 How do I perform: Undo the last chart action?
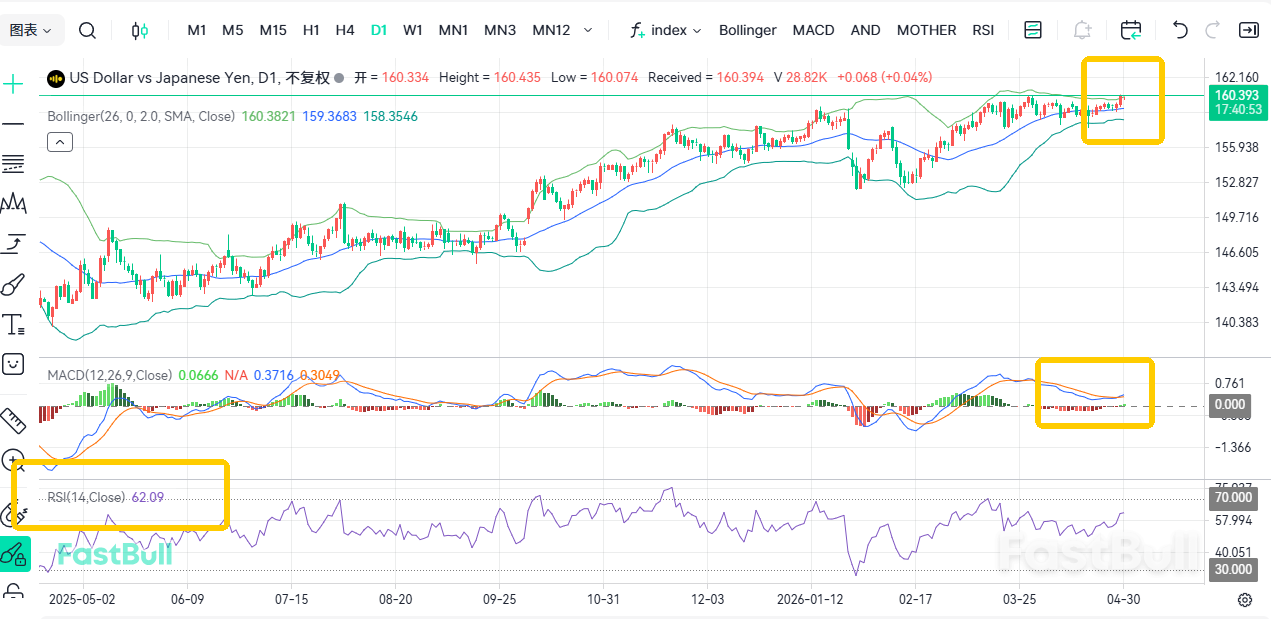pyautogui.click(x=1180, y=30)
